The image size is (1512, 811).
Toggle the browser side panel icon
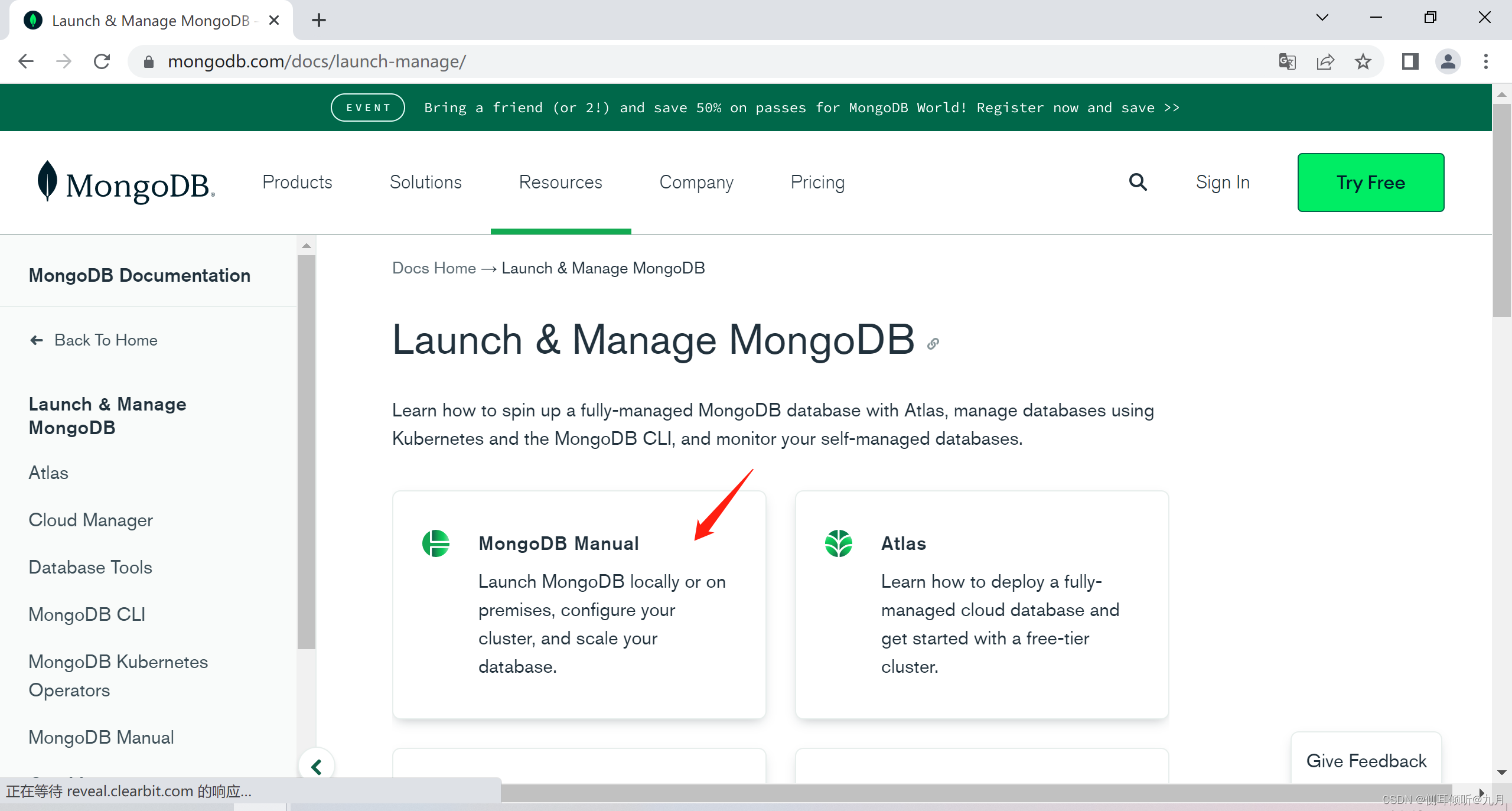1410,61
